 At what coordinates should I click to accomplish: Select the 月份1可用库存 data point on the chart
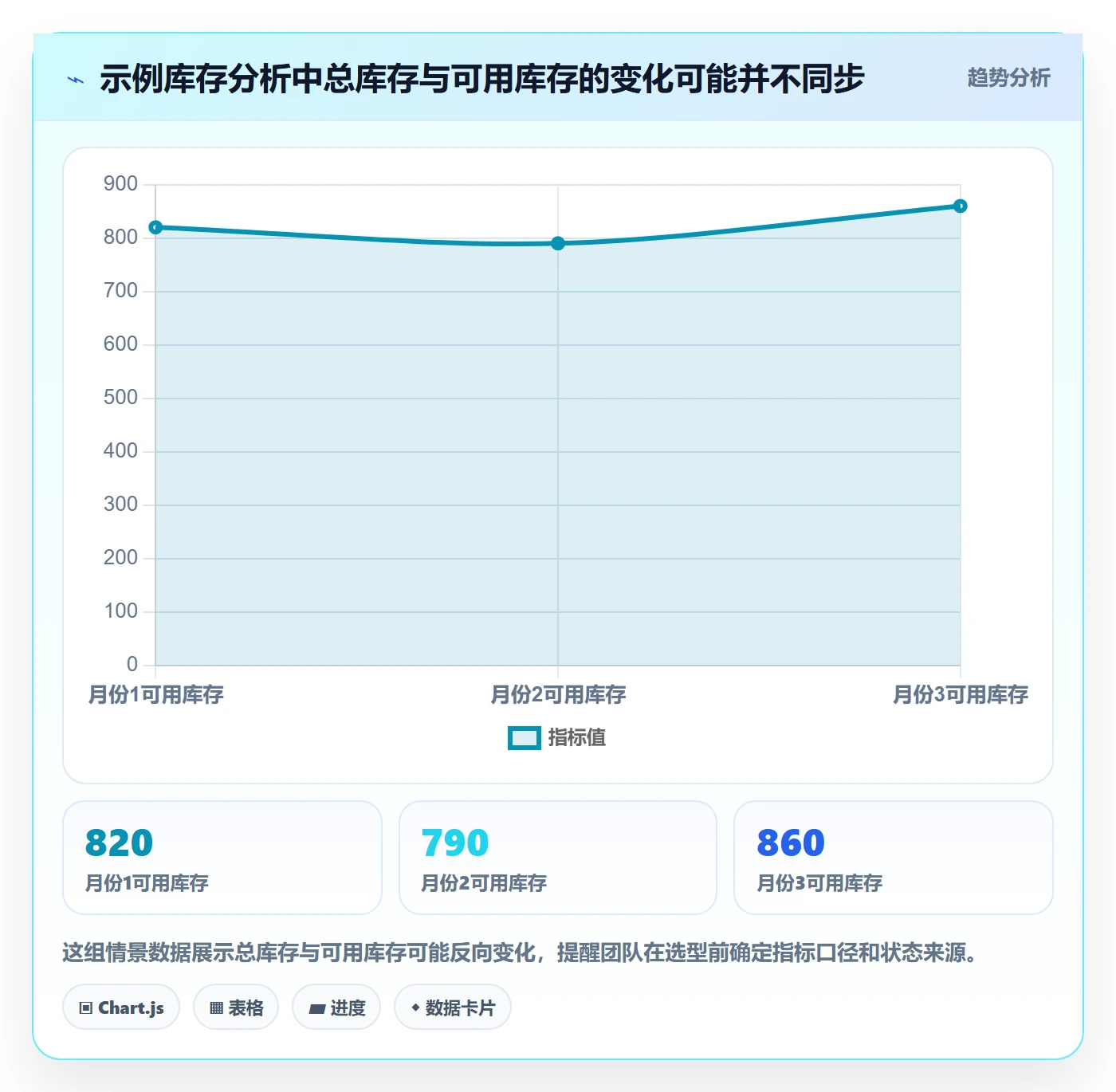click(x=155, y=227)
